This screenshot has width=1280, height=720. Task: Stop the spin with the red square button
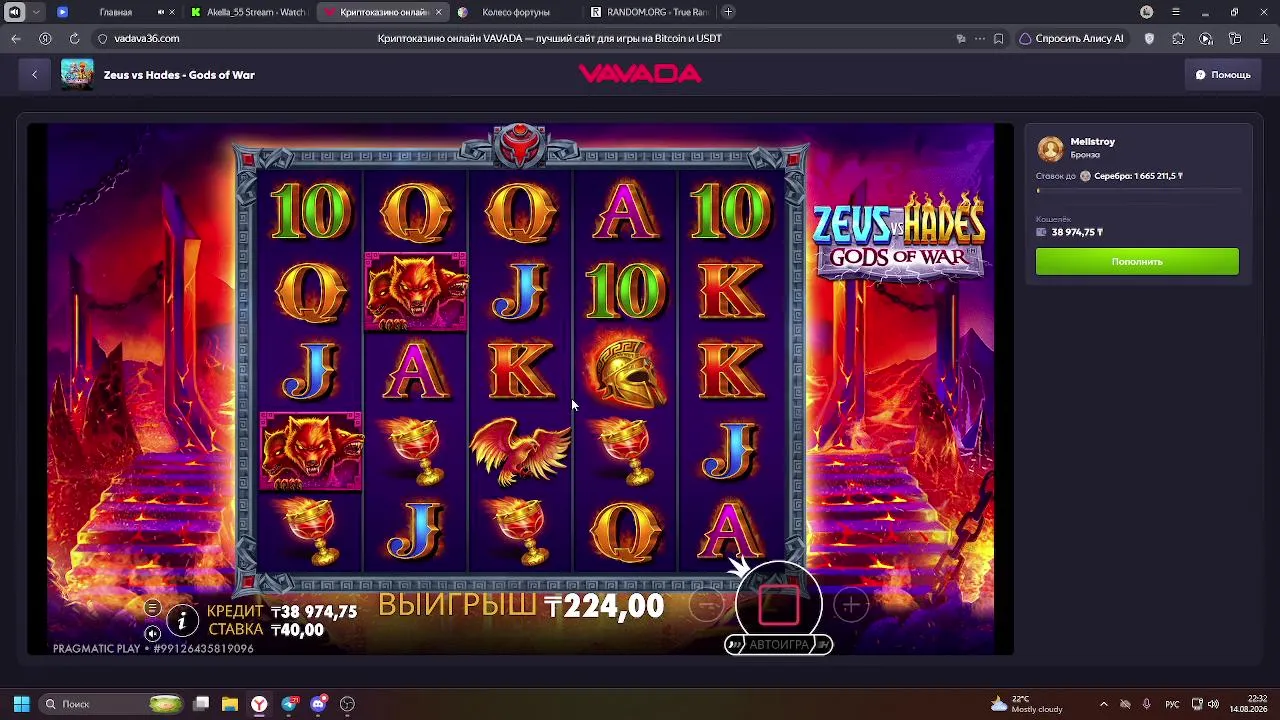pos(779,603)
